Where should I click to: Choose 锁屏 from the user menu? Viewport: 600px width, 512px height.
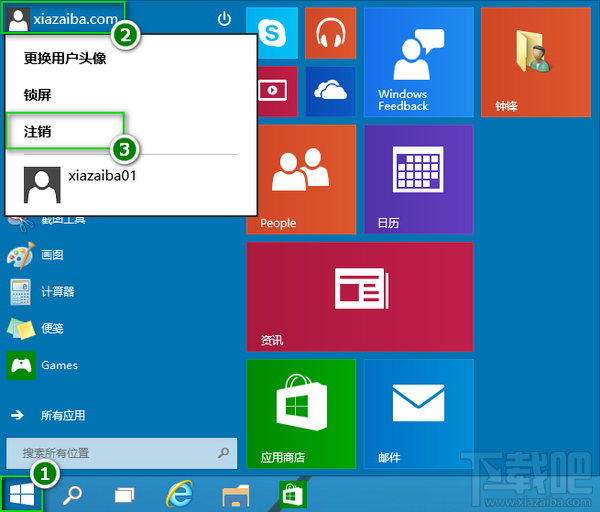coord(40,95)
